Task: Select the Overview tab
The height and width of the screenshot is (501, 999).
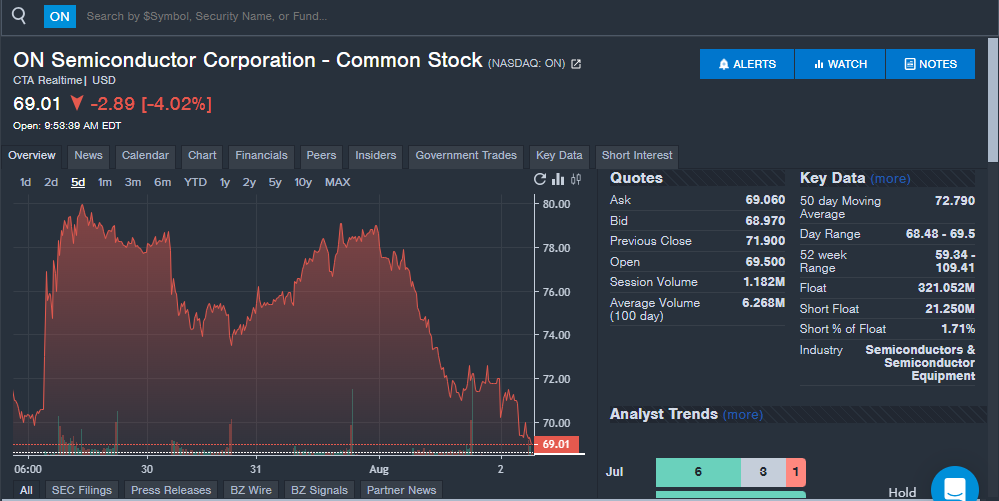Action: point(32,156)
